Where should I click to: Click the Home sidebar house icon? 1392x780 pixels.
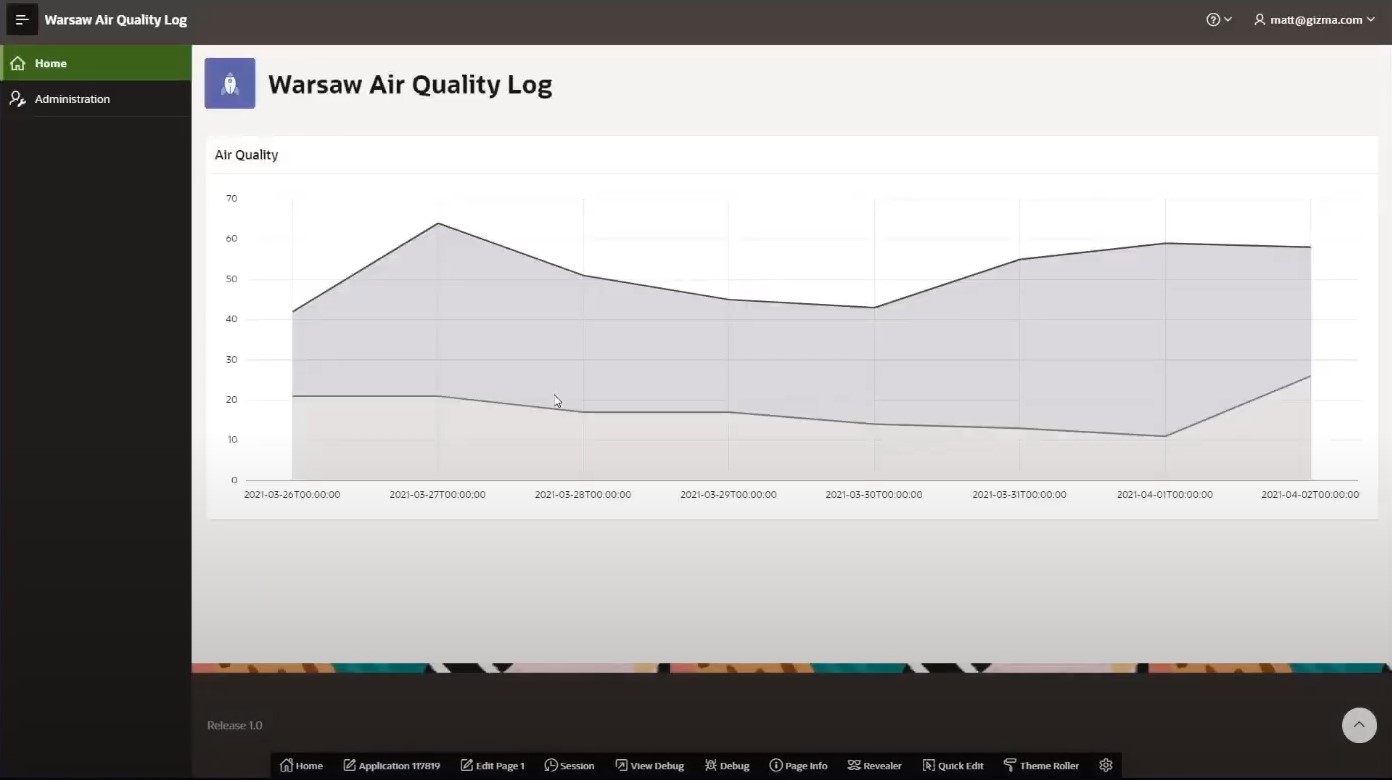[17, 63]
